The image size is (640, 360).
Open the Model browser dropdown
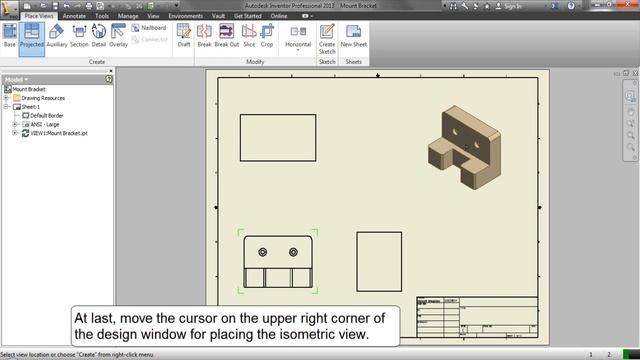coord(16,79)
